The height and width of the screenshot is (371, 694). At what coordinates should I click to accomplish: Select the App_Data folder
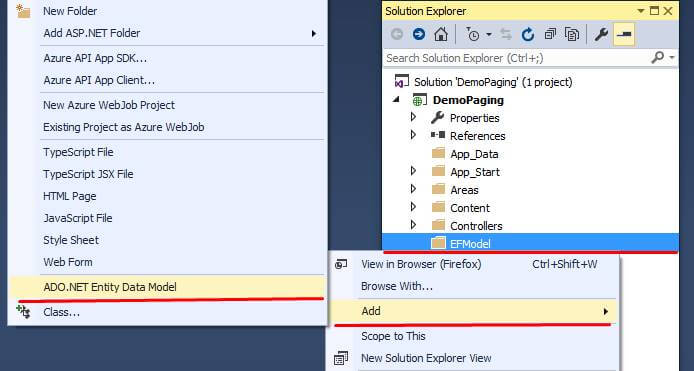tap(474, 154)
